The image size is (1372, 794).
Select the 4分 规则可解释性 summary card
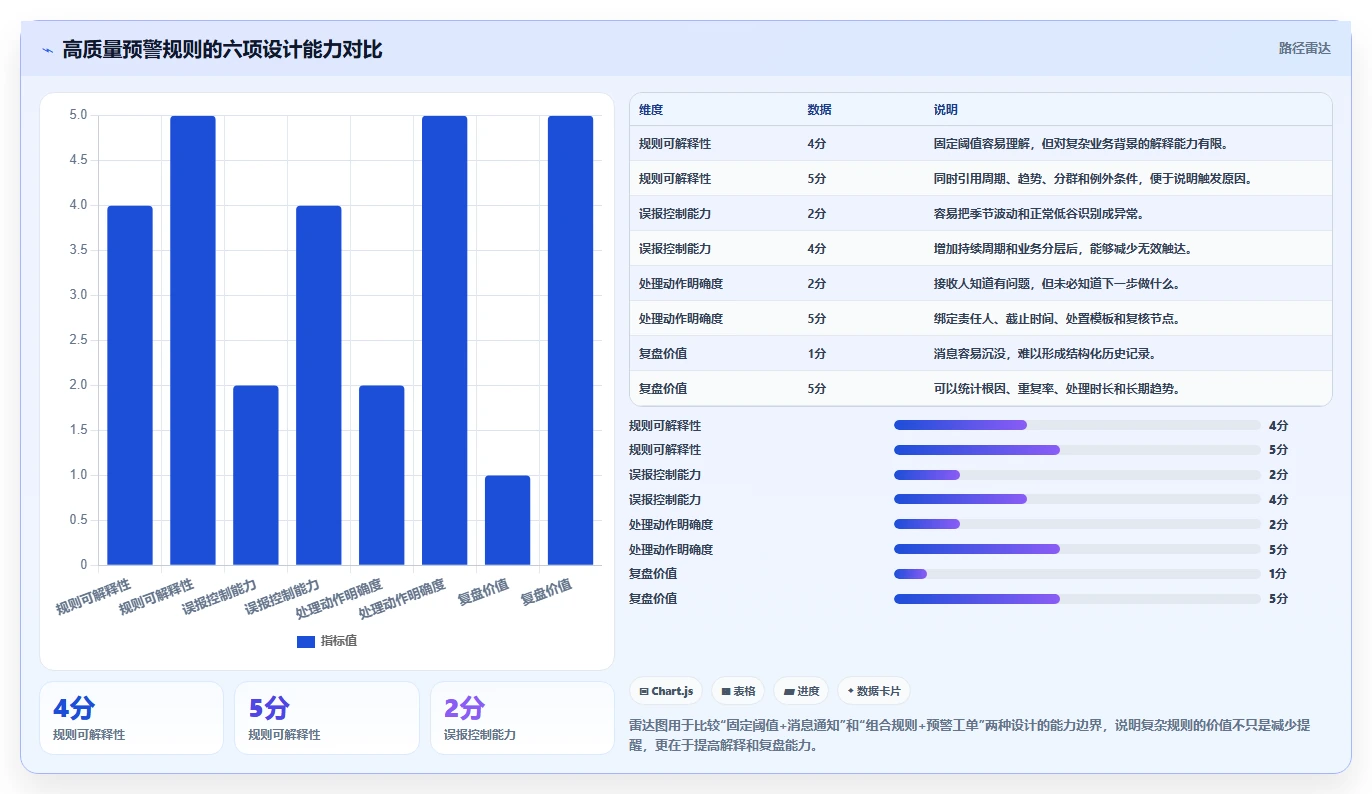[x=131, y=718]
